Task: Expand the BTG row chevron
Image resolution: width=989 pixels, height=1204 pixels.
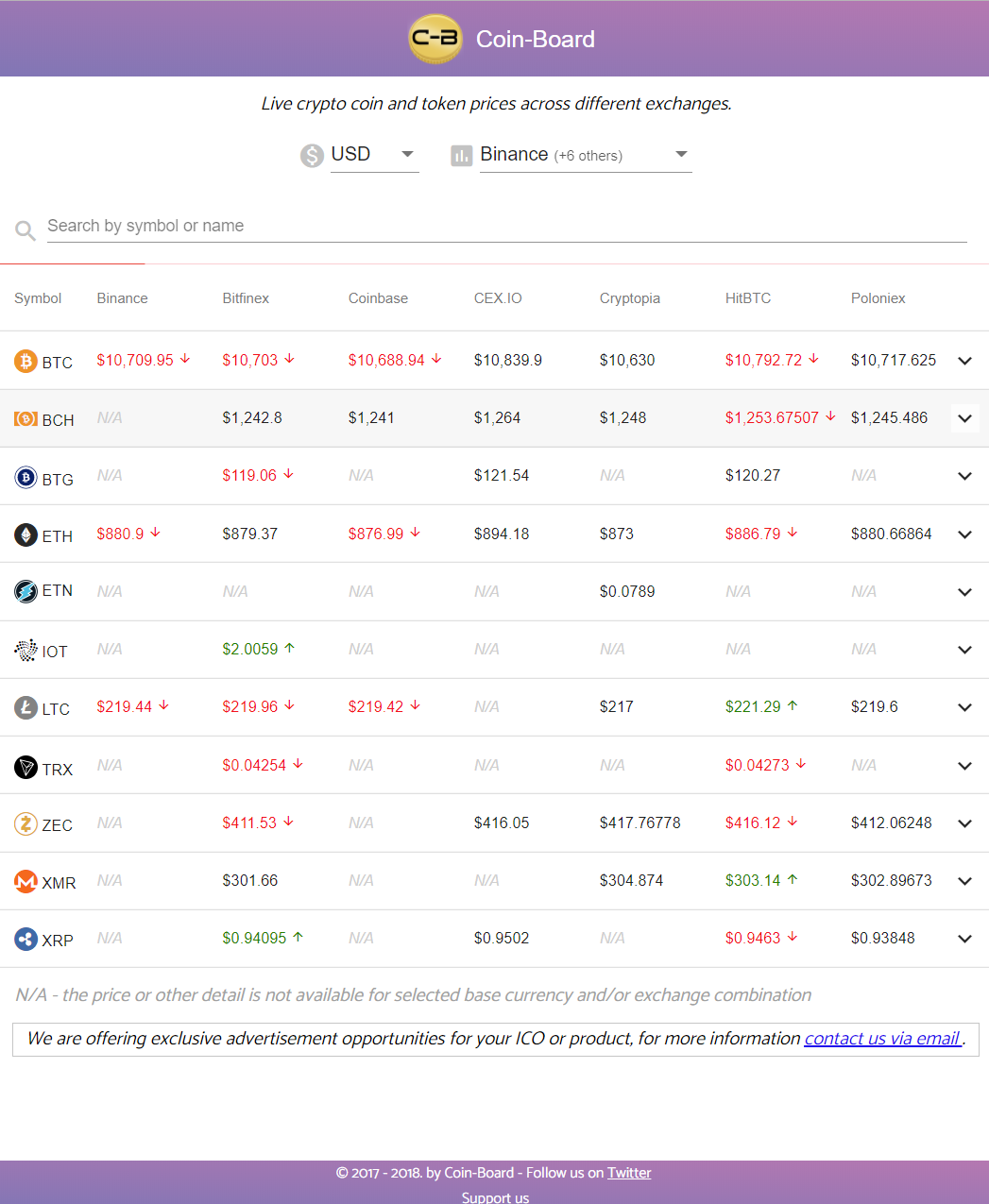Action: click(964, 476)
